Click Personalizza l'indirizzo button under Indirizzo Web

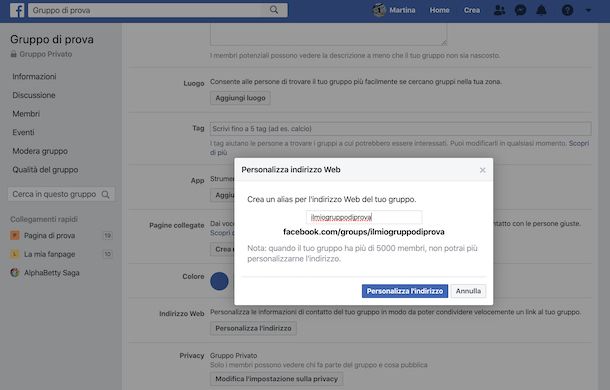pos(253,329)
